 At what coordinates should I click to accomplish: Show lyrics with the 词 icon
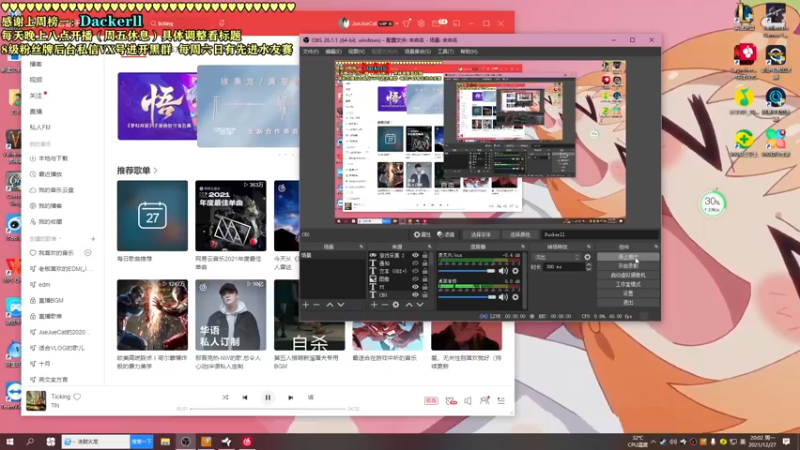coord(310,397)
